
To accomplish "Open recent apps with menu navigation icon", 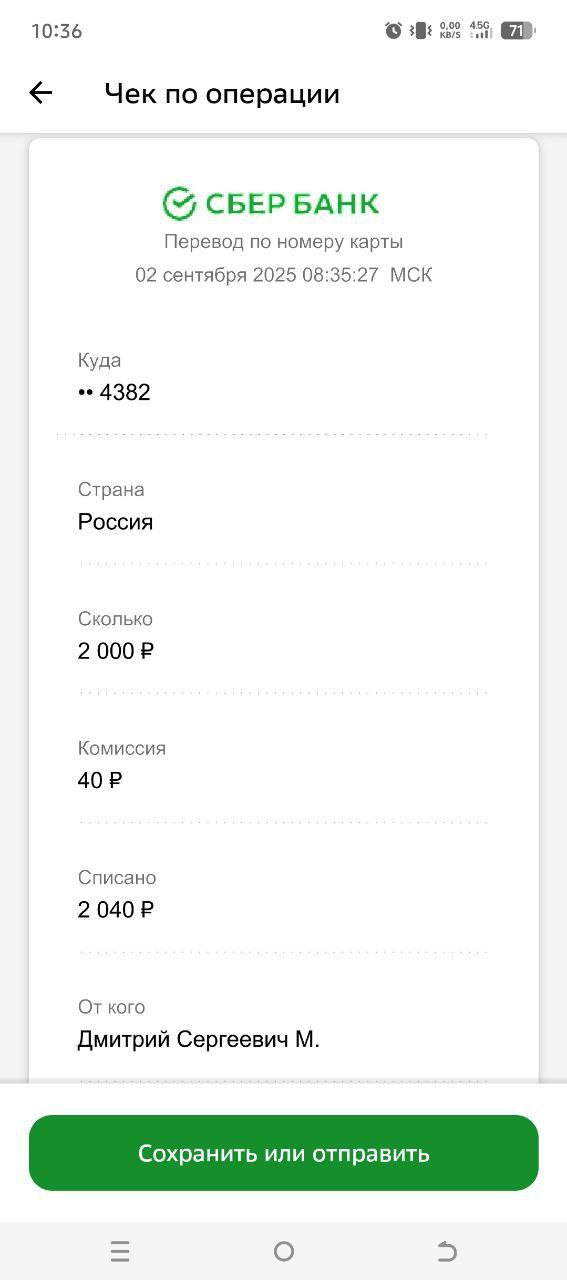I will point(120,1251).
